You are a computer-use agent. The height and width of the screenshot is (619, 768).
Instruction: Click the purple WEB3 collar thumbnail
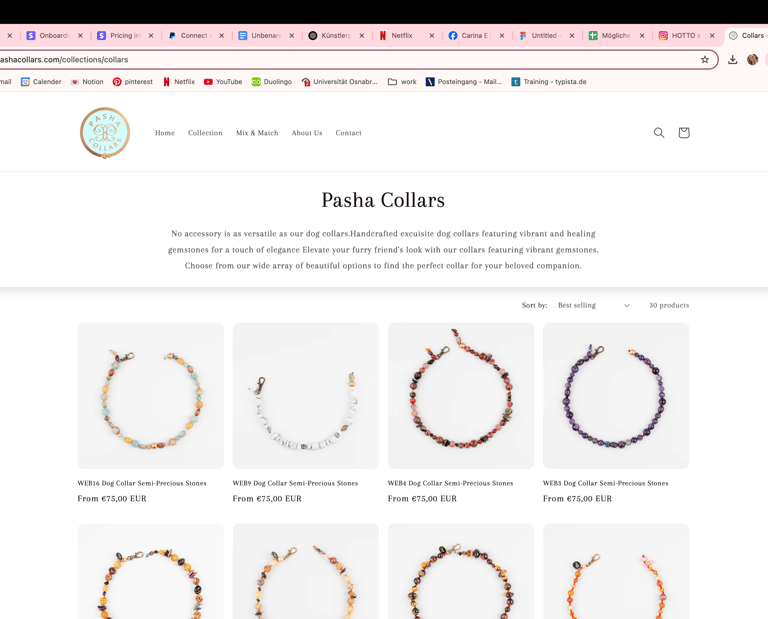[616, 396]
